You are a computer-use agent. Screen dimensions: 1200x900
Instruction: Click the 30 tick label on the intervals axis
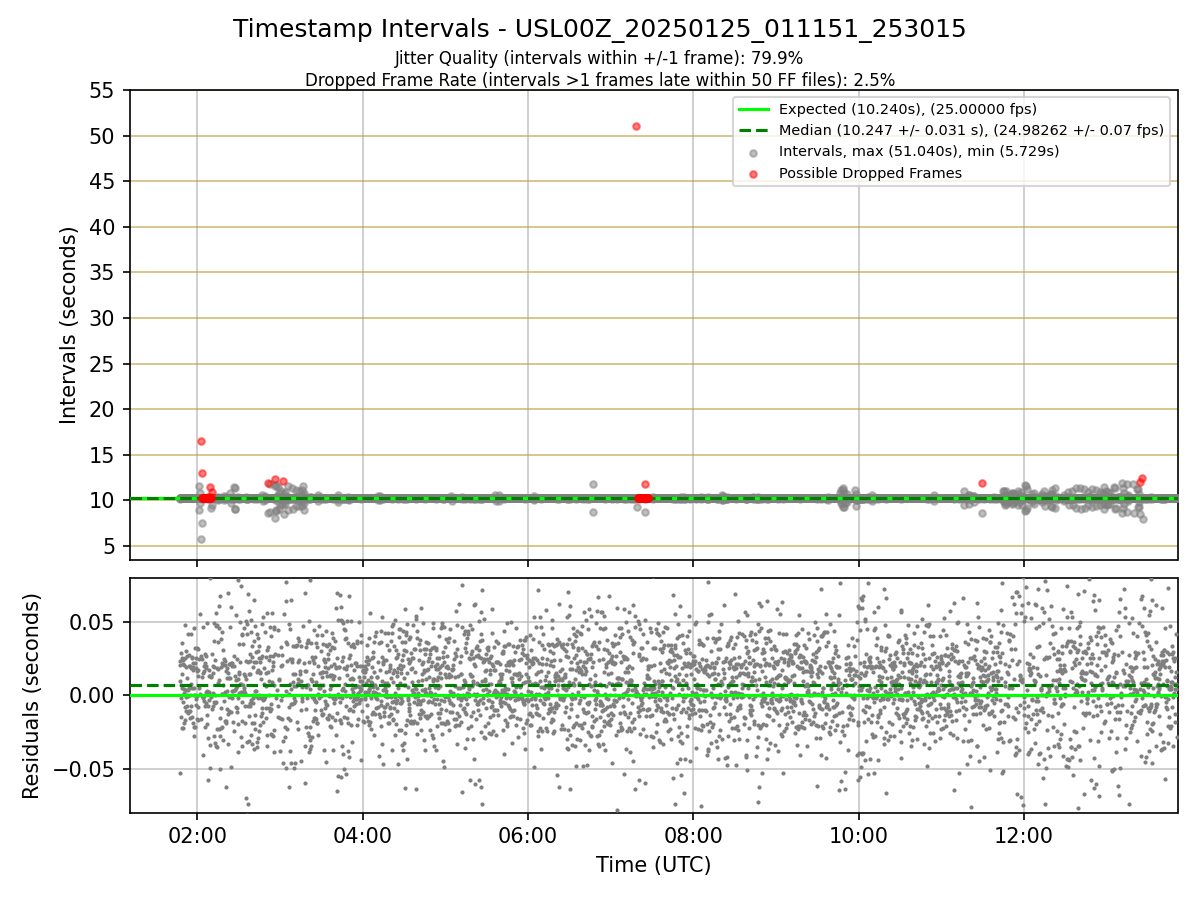103,318
